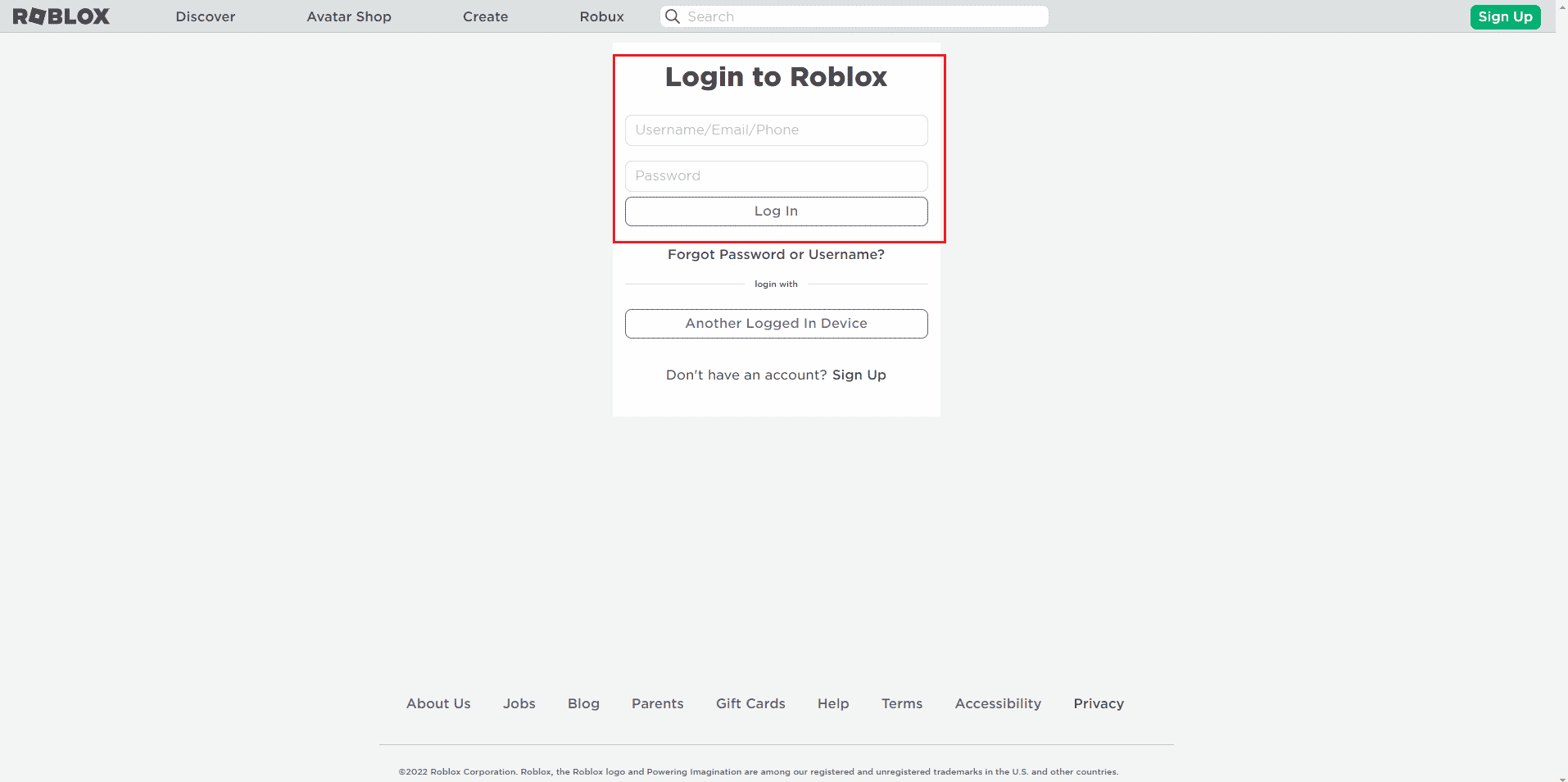Open the Accessibility footer link
This screenshot has height=782, width=1568.
tap(998, 703)
